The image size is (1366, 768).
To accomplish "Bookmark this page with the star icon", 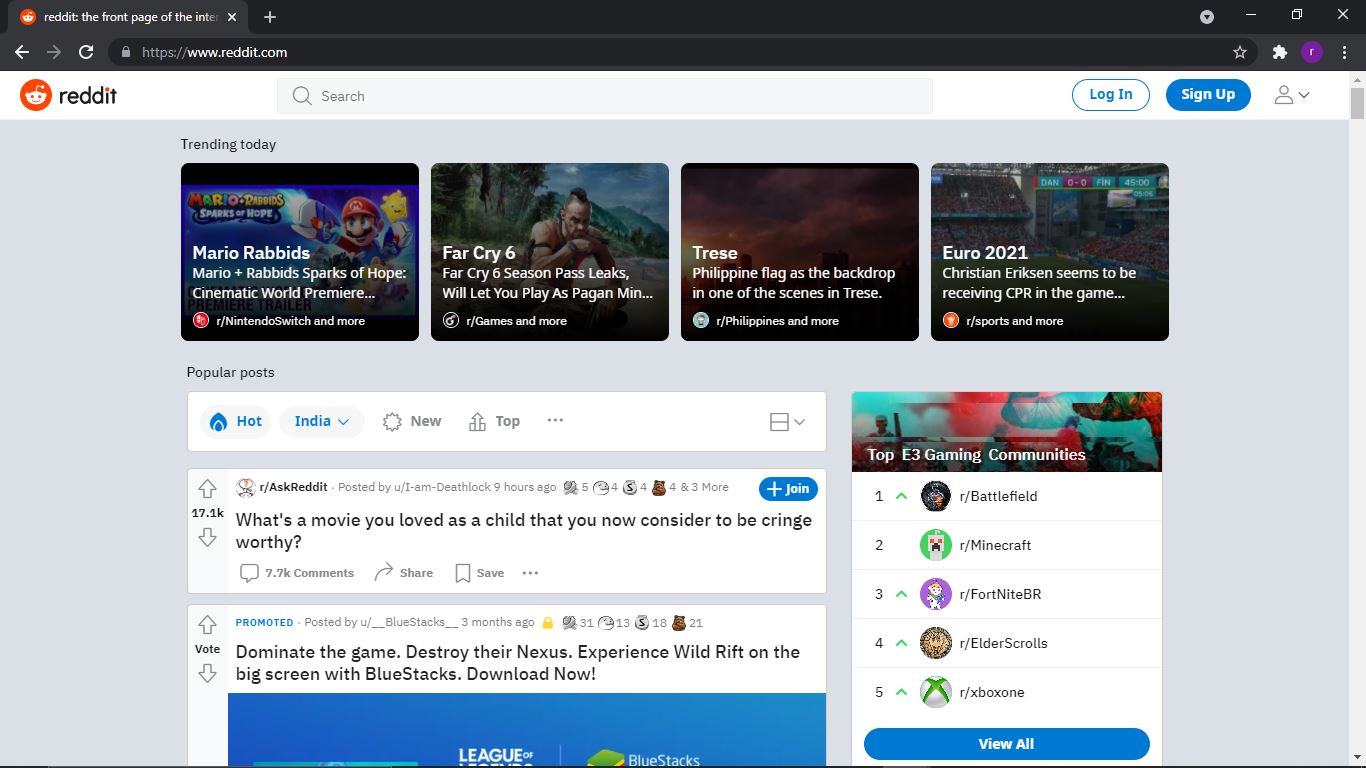I will pyautogui.click(x=1240, y=52).
